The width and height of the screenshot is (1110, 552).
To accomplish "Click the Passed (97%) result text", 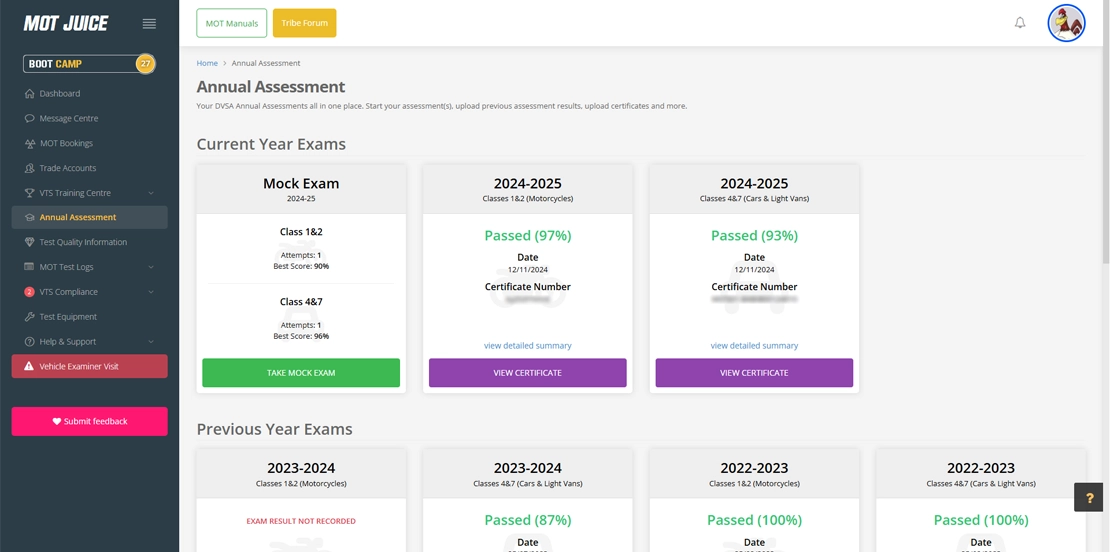I will pos(527,236).
